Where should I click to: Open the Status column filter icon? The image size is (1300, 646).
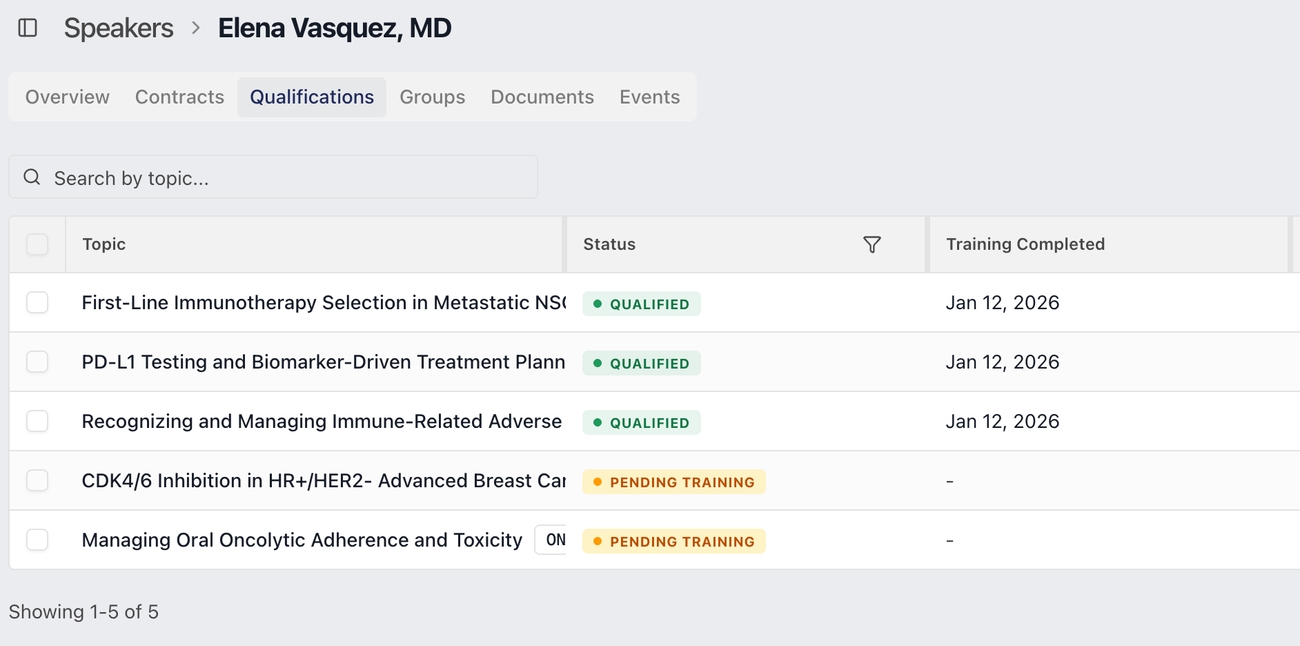(872, 244)
